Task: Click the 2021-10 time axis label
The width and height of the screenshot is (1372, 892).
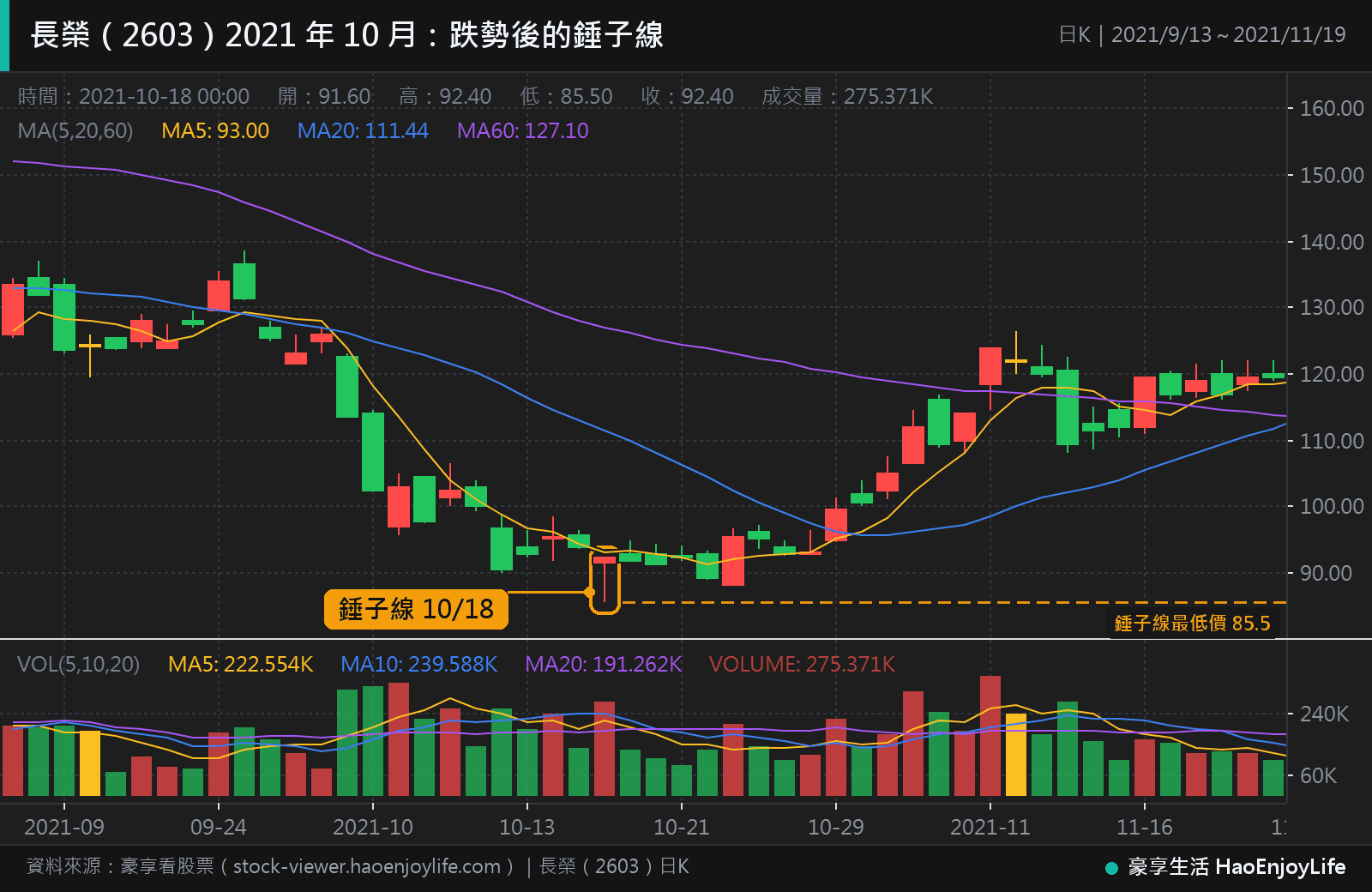Action: click(x=373, y=827)
